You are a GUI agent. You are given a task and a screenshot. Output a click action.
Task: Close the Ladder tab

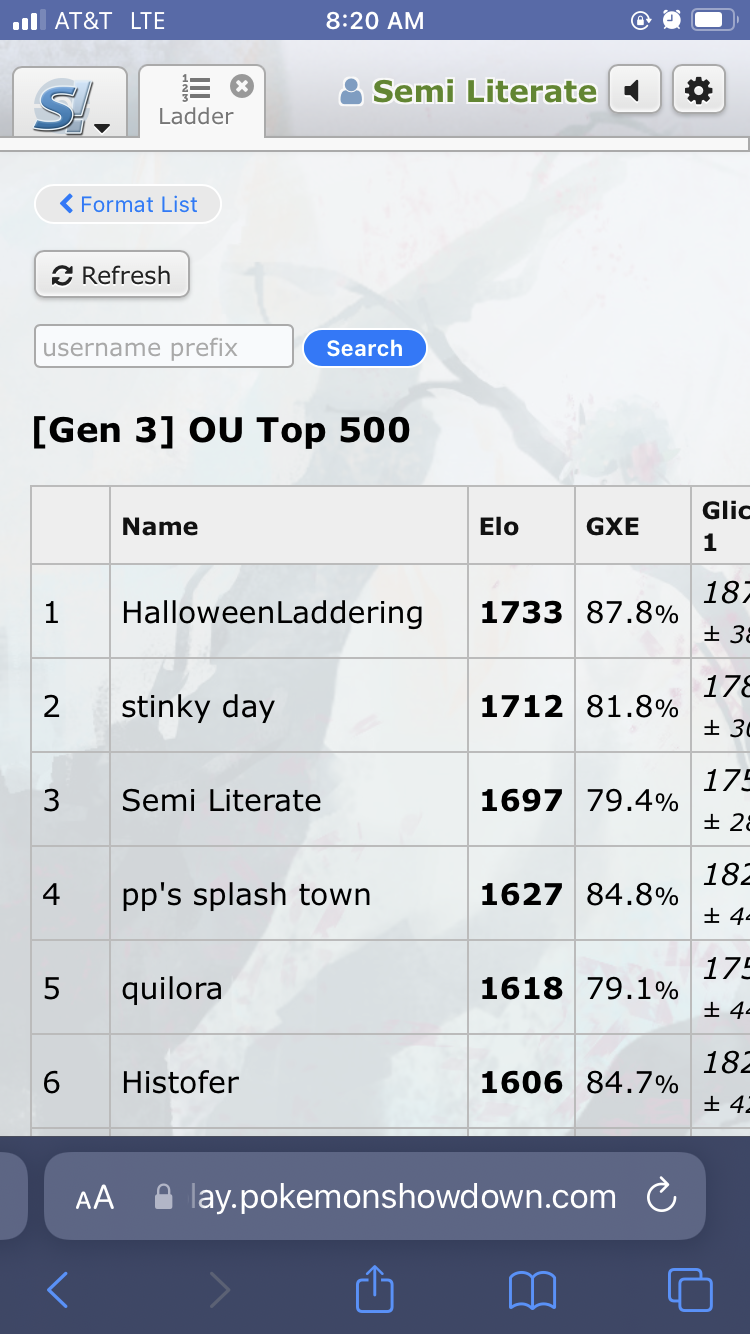(x=241, y=86)
